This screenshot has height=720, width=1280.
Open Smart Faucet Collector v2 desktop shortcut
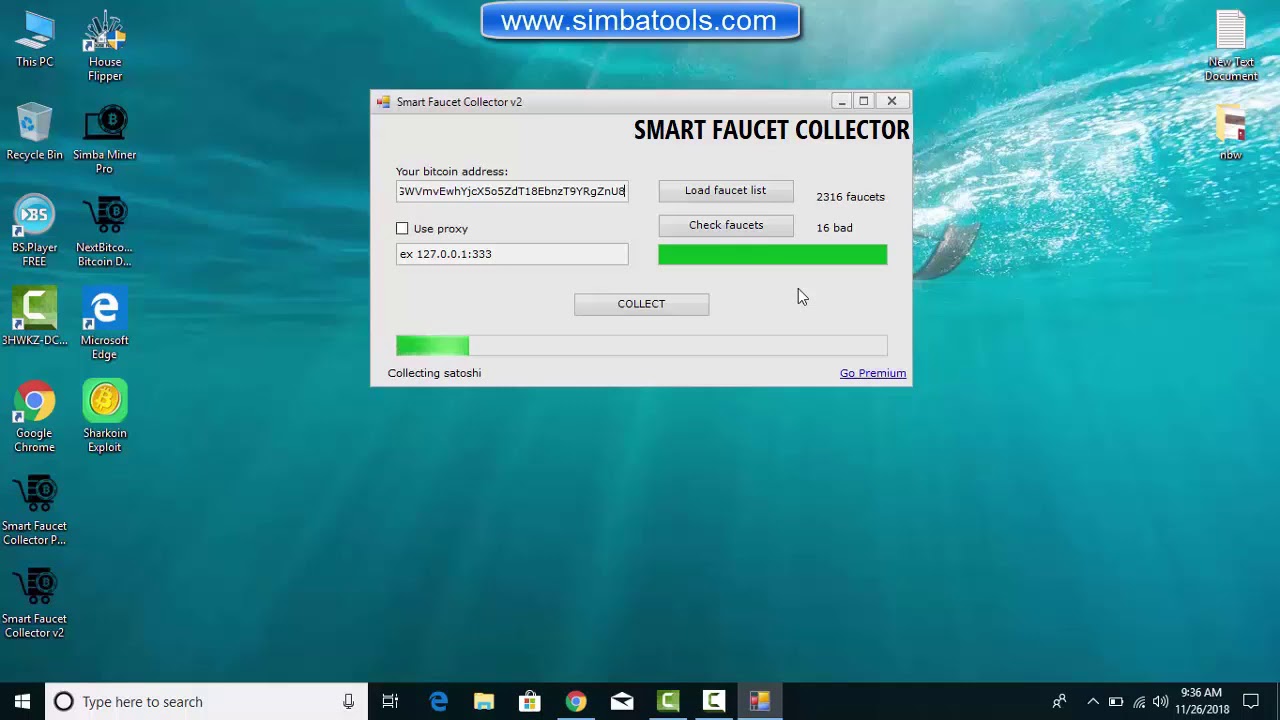click(x=34, y=605)
